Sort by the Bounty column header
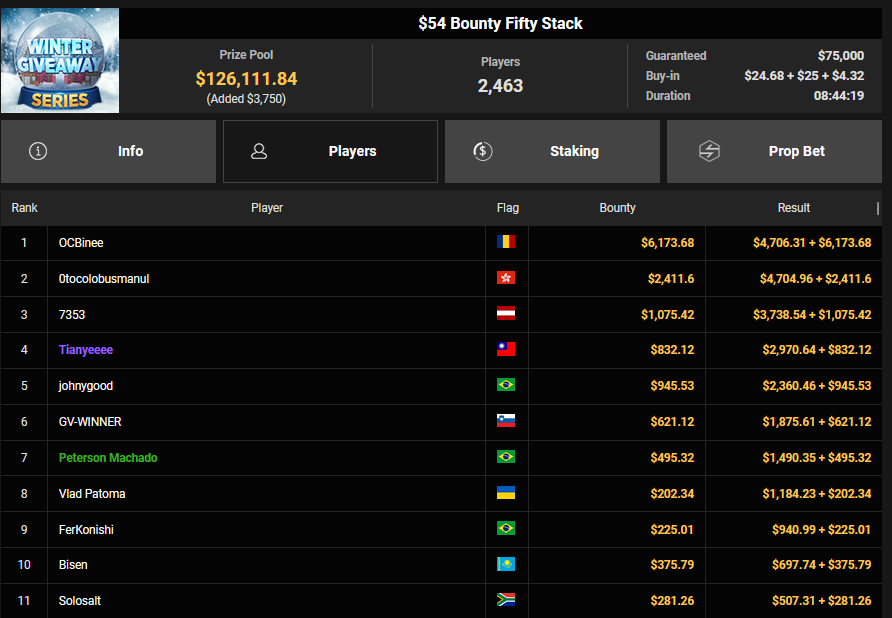Viewport: 892px width, 618px height. pos(617,208)
